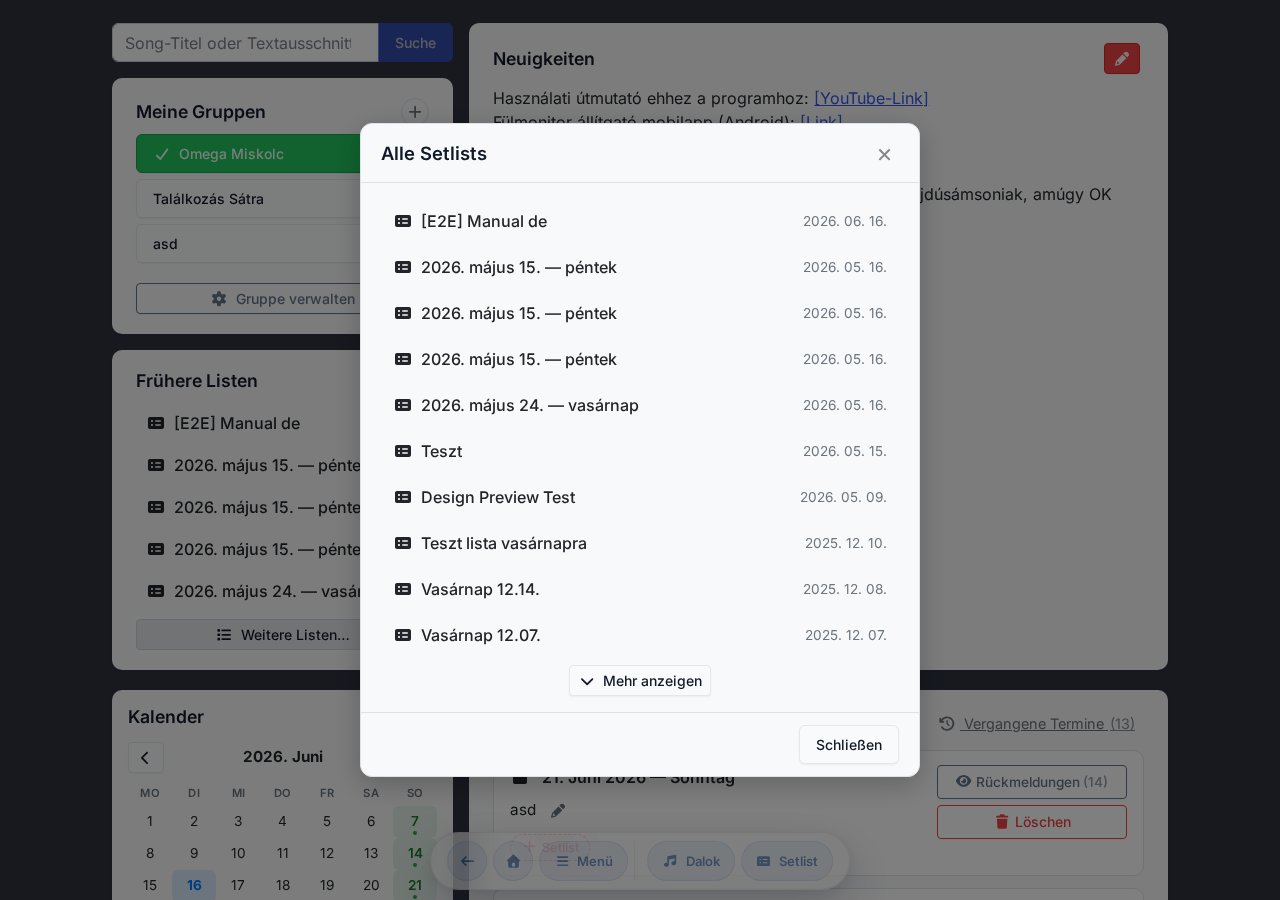Open Vergangene Termine link
1280x900 pixels.
[x=1037, y=724]
